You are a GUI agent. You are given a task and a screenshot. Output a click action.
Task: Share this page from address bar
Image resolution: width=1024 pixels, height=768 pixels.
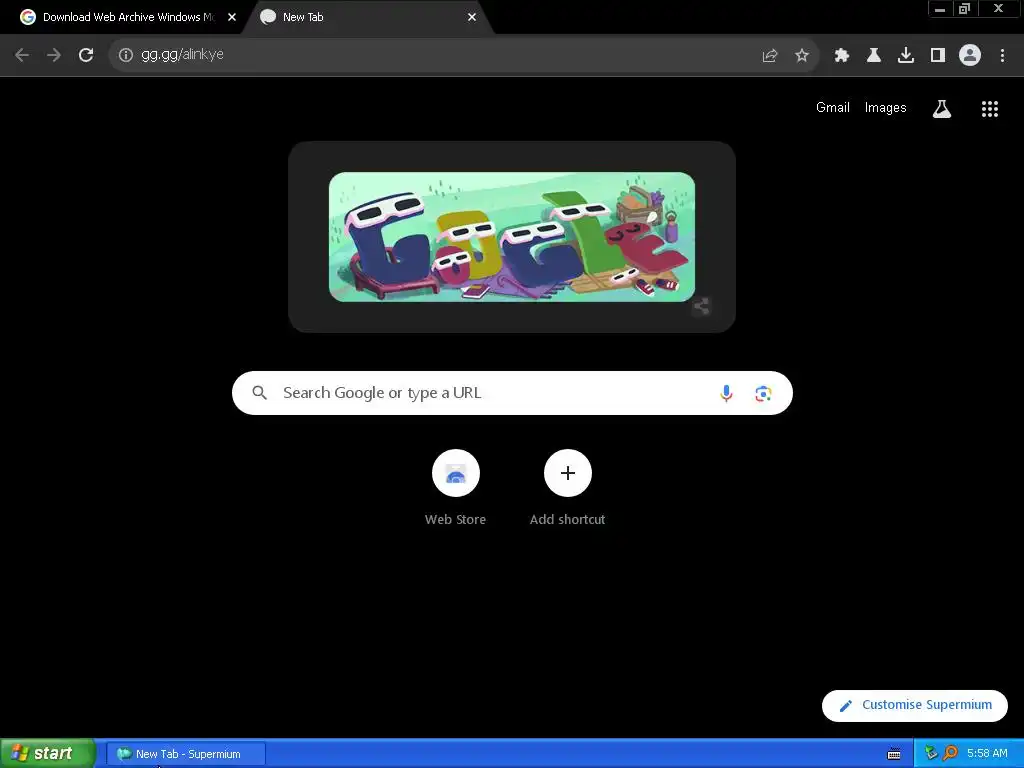[x=770, y=56]
